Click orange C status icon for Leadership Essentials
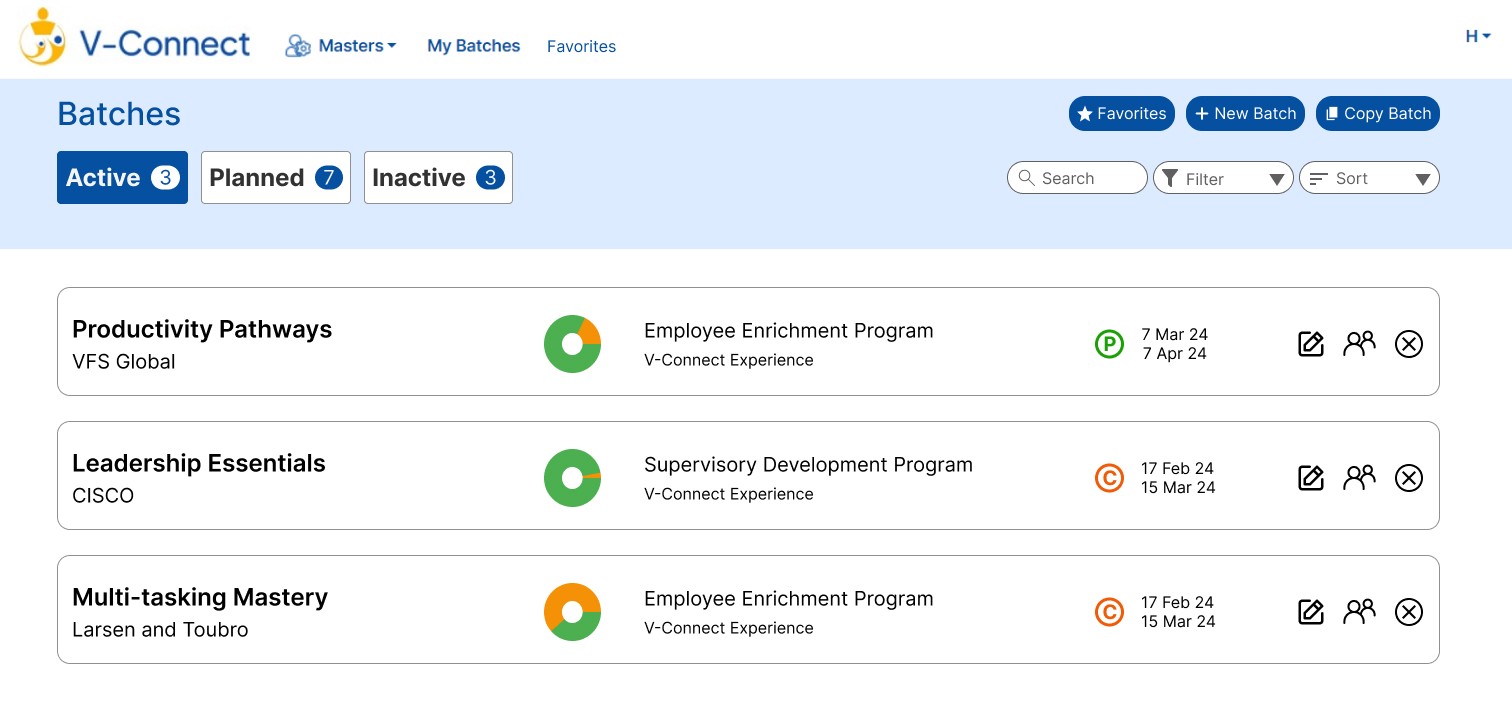This screenshot has height=701, width=1512. [x=1109, y=478]
